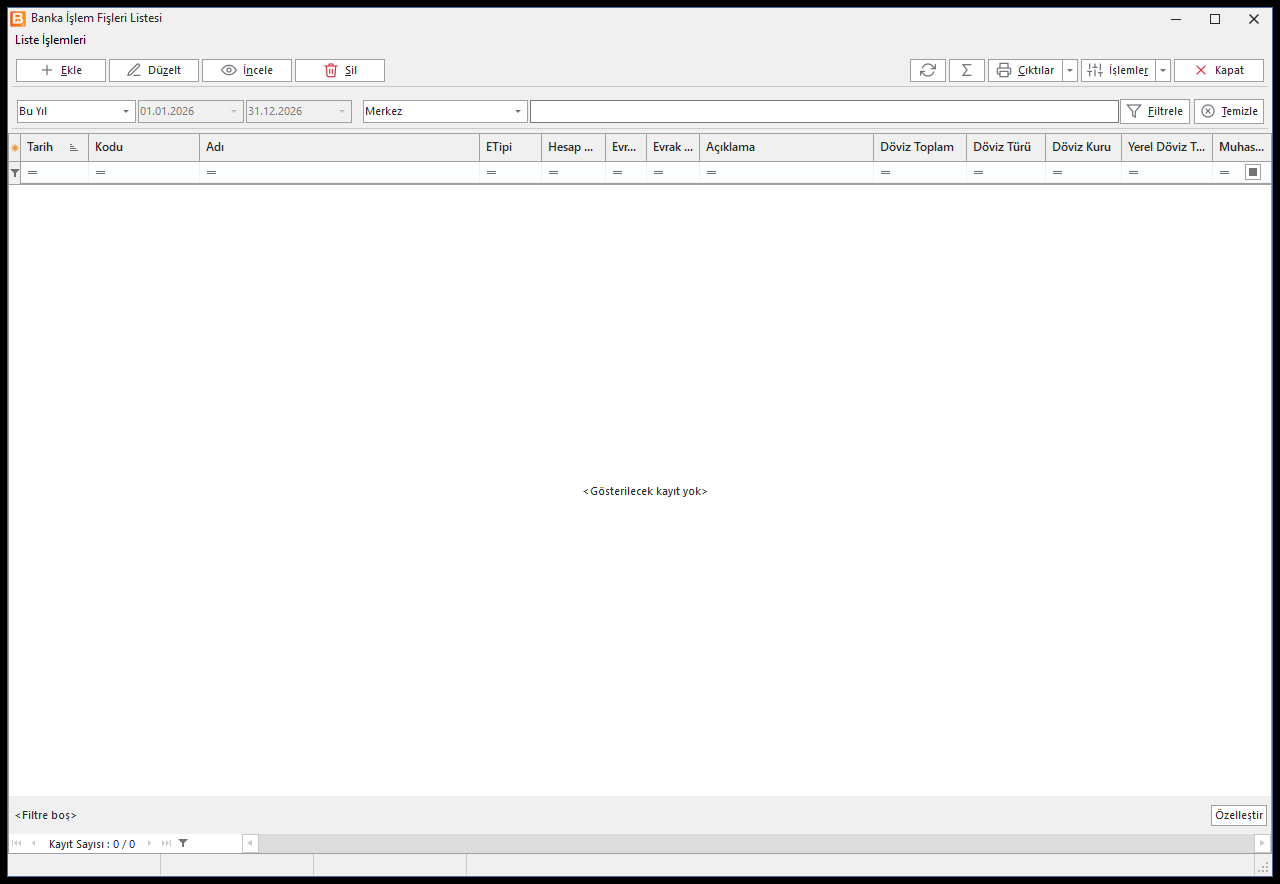Click the İşlemler button

[1118, 70]
